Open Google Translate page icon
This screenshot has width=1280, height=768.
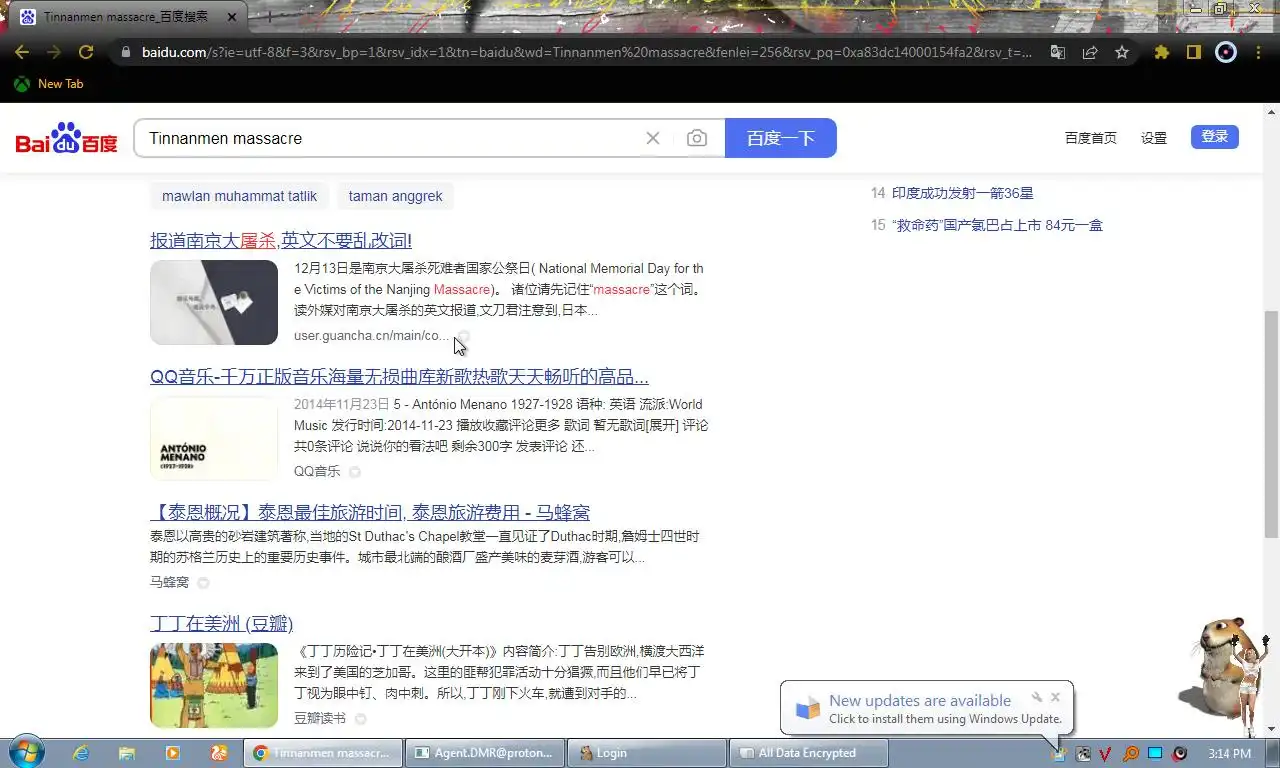(1058, 52)
